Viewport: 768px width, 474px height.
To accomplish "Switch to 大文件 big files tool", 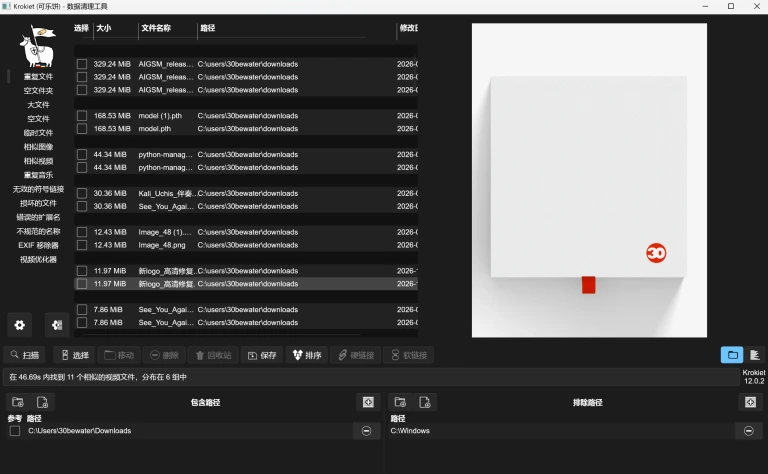I will click(38, 105).
